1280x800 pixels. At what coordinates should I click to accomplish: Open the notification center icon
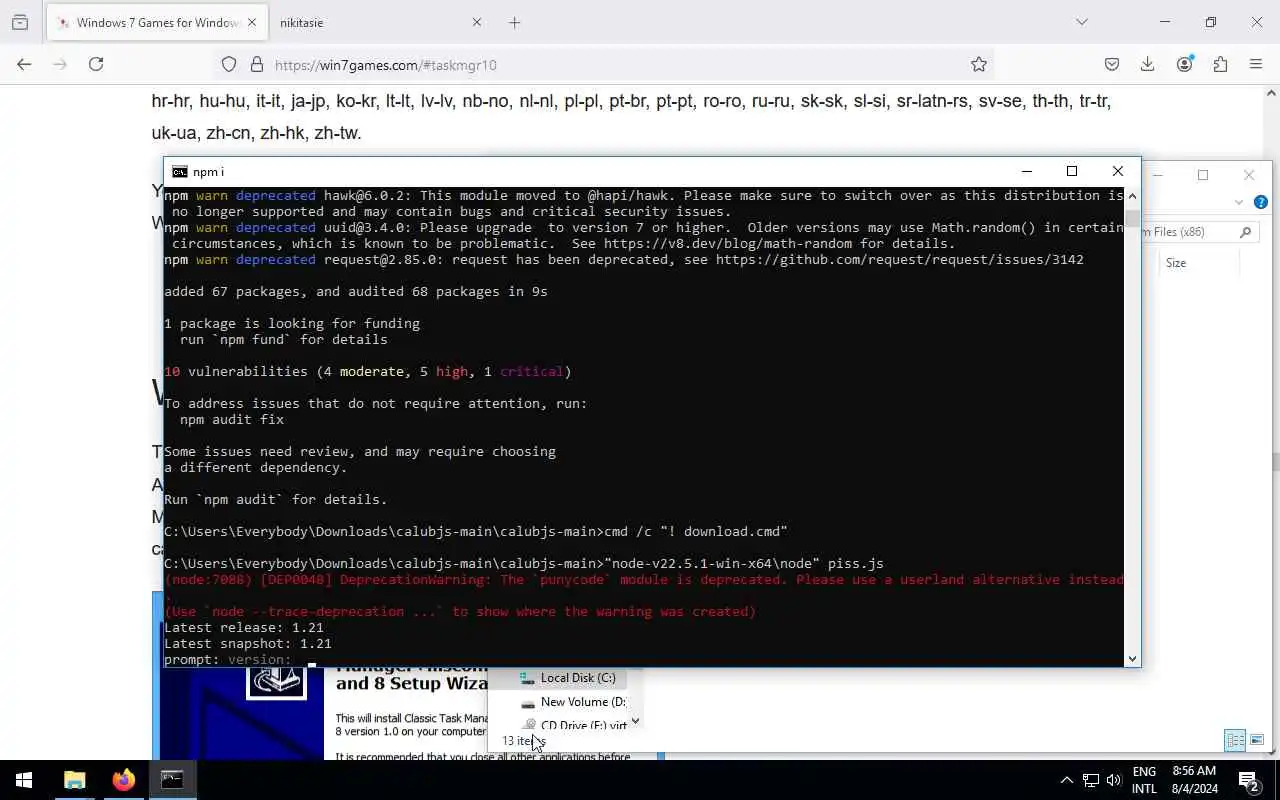coord(1248,780)
